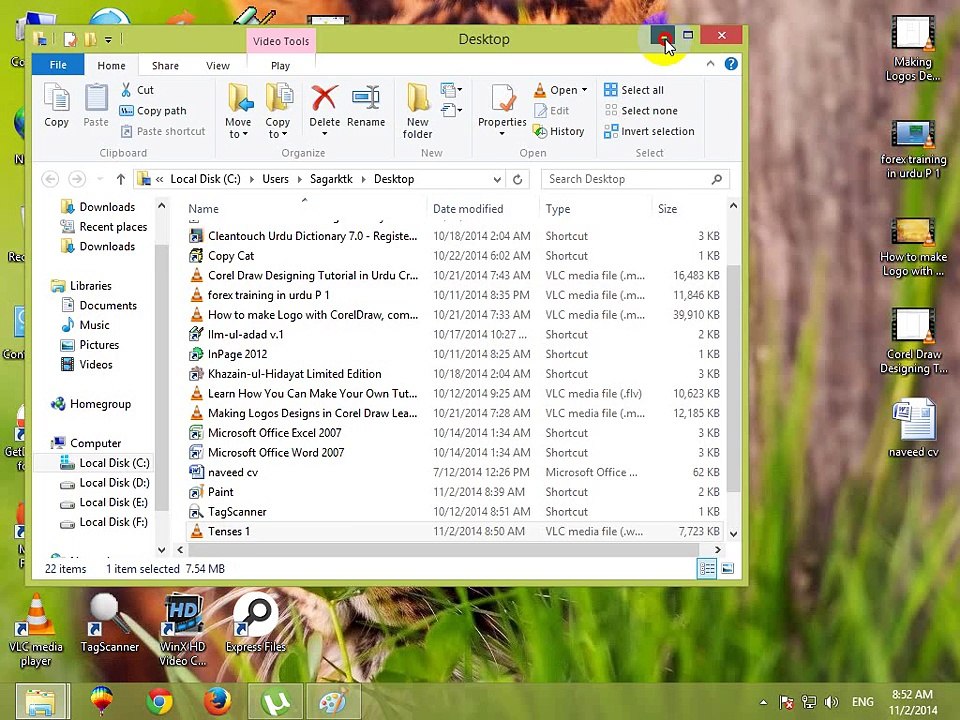Click Paste shortcut in Clipboard group
Image resolution: width=960 pixels, height=720 pixels.
163,131
